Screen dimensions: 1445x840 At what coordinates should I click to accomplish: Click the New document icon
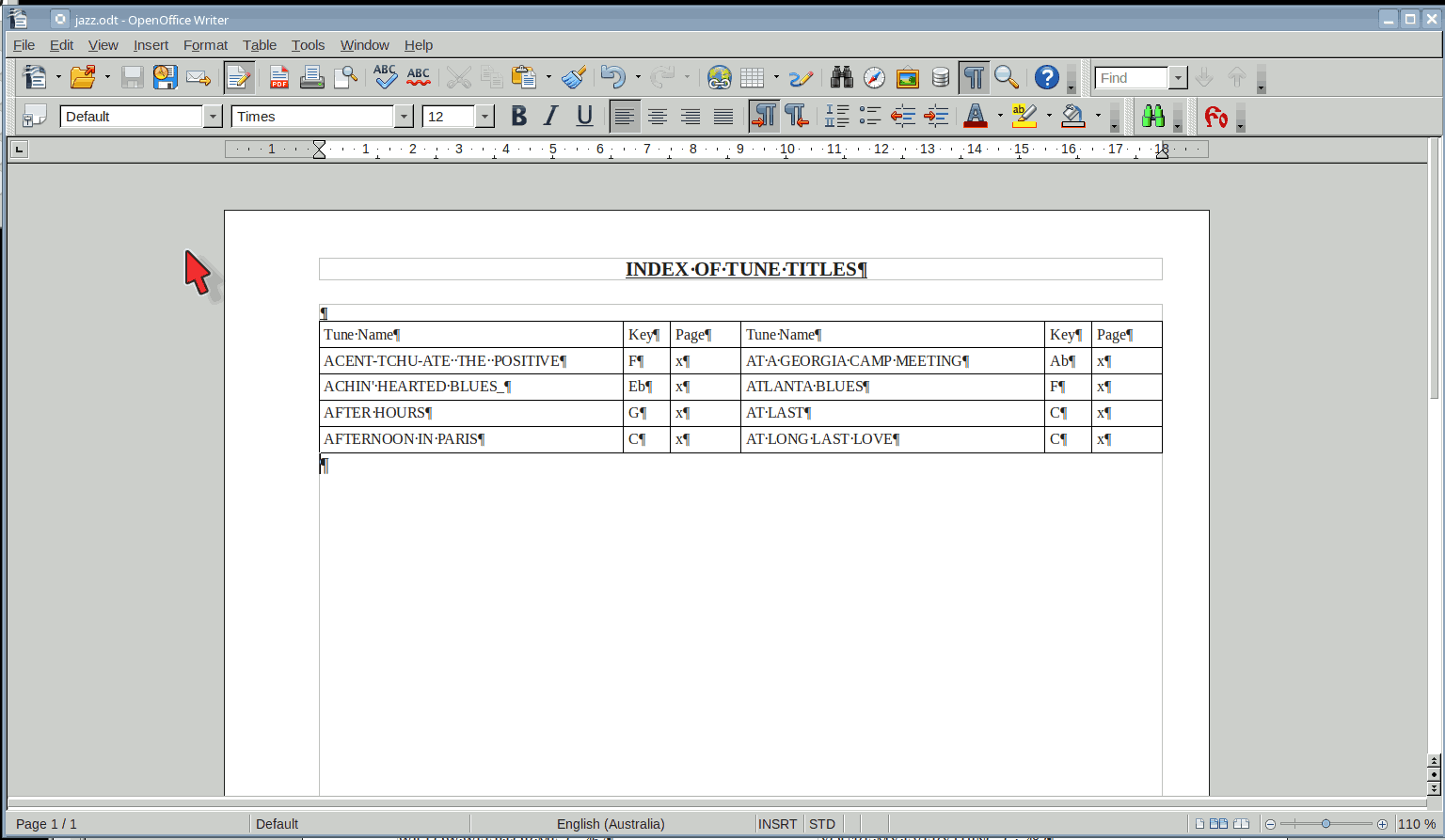tap(35, 77)
